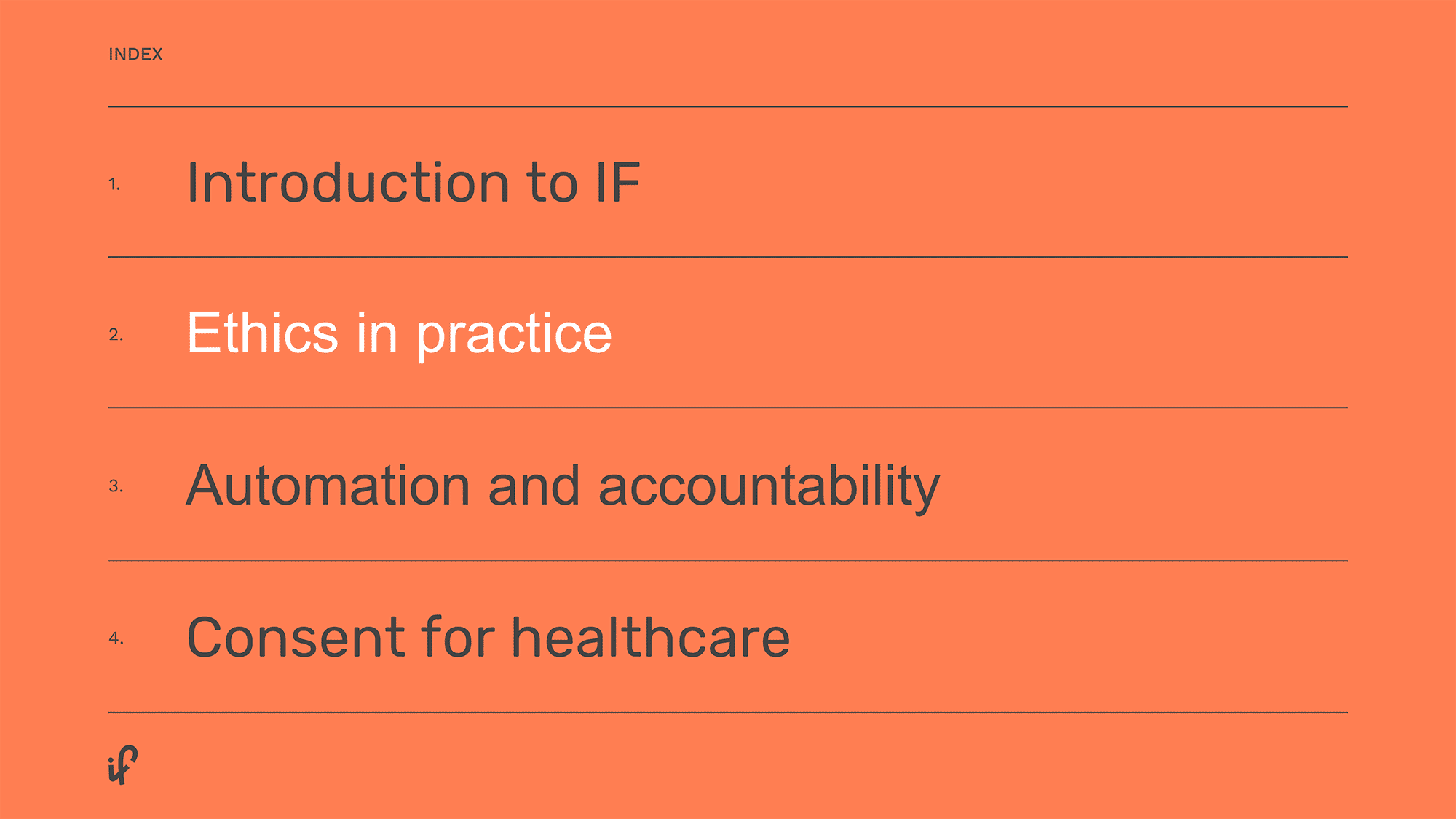The width and height of the screenshot is (1456, 819).
Task: Select the divider beneath Automation and accountability
Action: [x=728, y=561]
